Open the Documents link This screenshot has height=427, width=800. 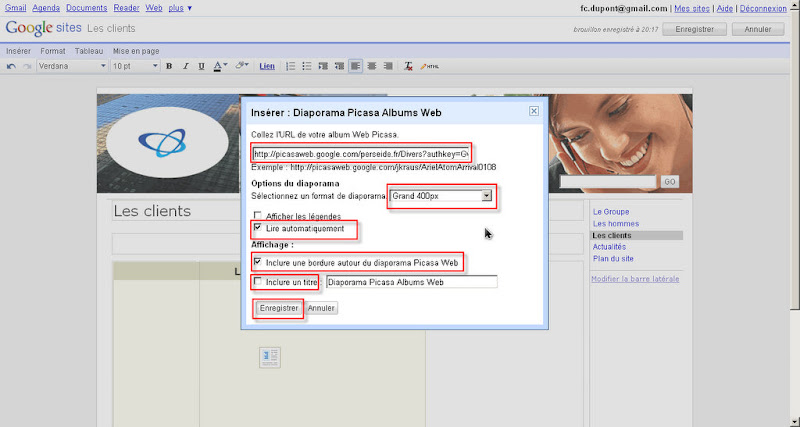pyautogui.click(x=87, y=8)
